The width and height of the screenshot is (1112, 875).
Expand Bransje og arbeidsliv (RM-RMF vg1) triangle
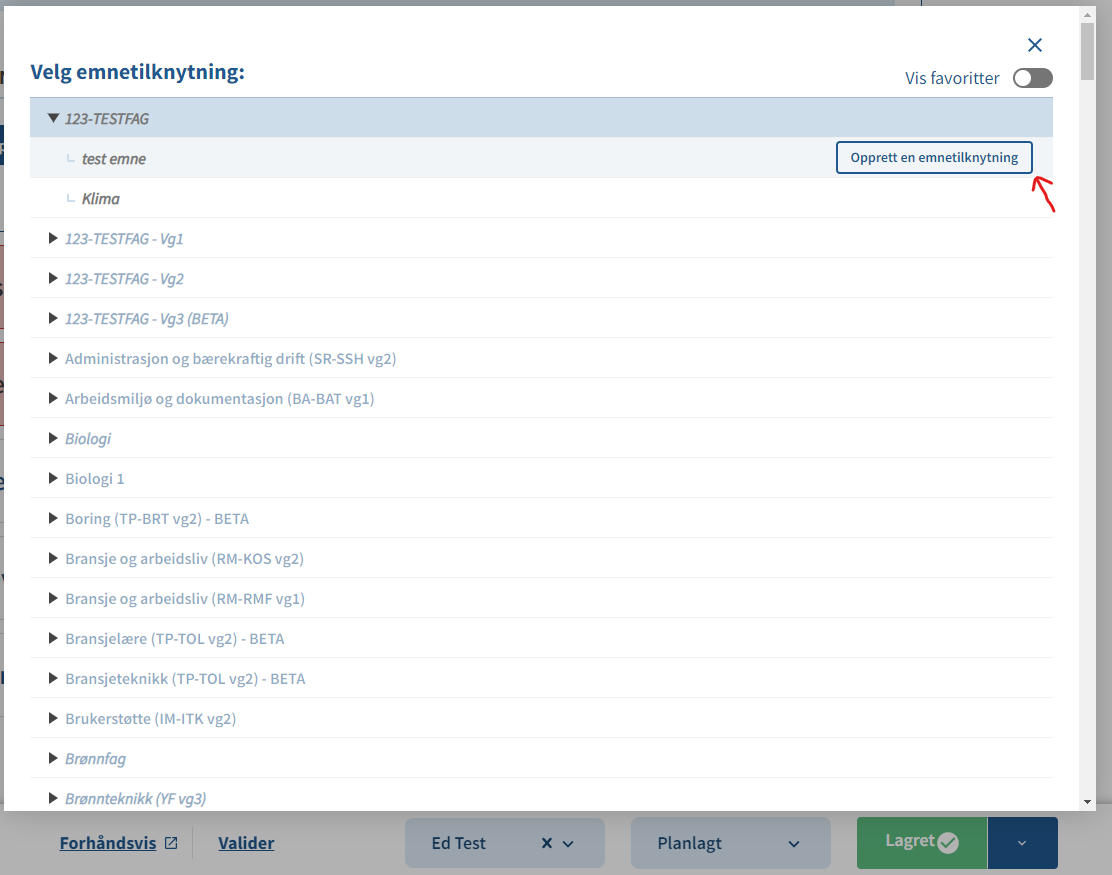point(53,598)
